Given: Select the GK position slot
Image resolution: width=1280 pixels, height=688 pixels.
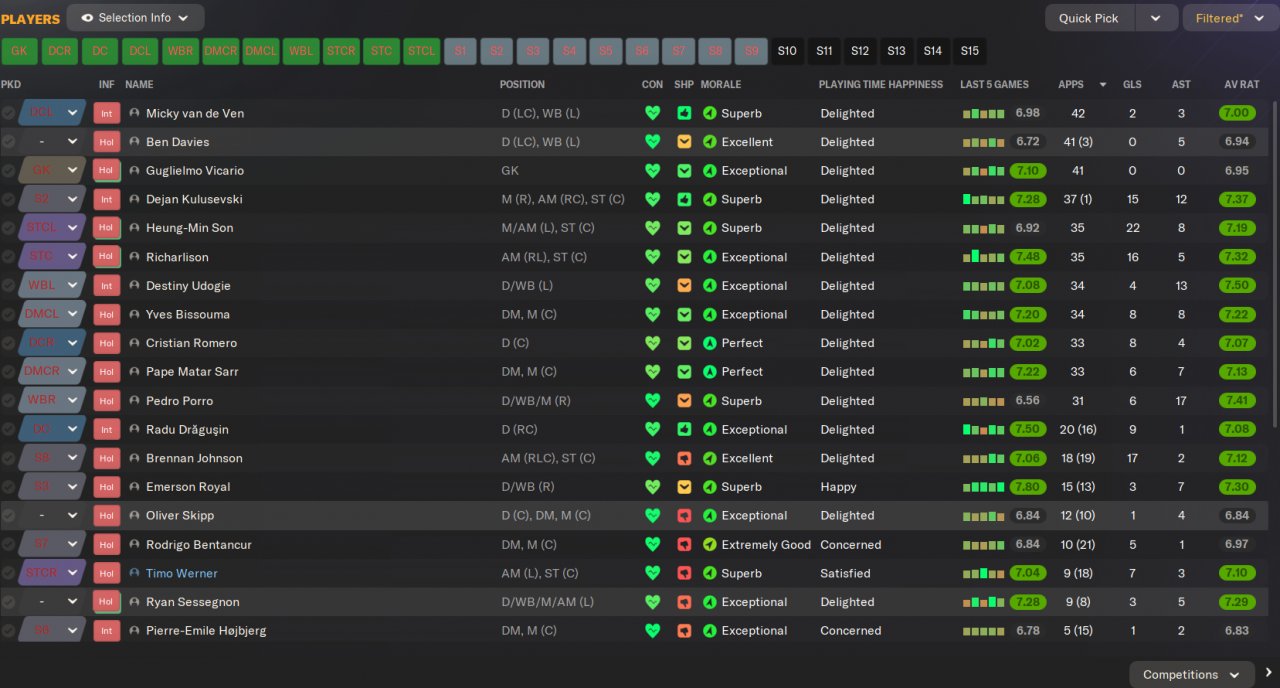Looking at the screenshot, I should coord(19,51).
